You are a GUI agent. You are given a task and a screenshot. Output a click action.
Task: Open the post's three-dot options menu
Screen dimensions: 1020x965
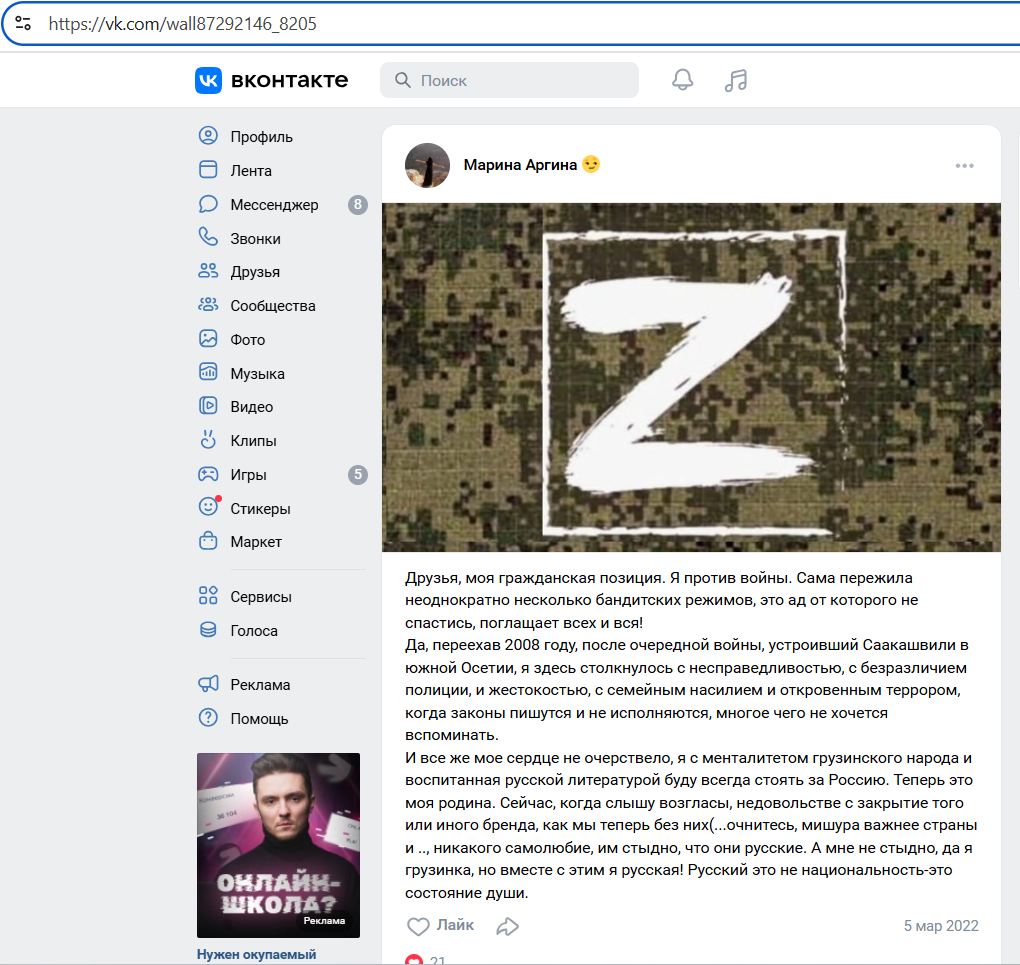964,166
